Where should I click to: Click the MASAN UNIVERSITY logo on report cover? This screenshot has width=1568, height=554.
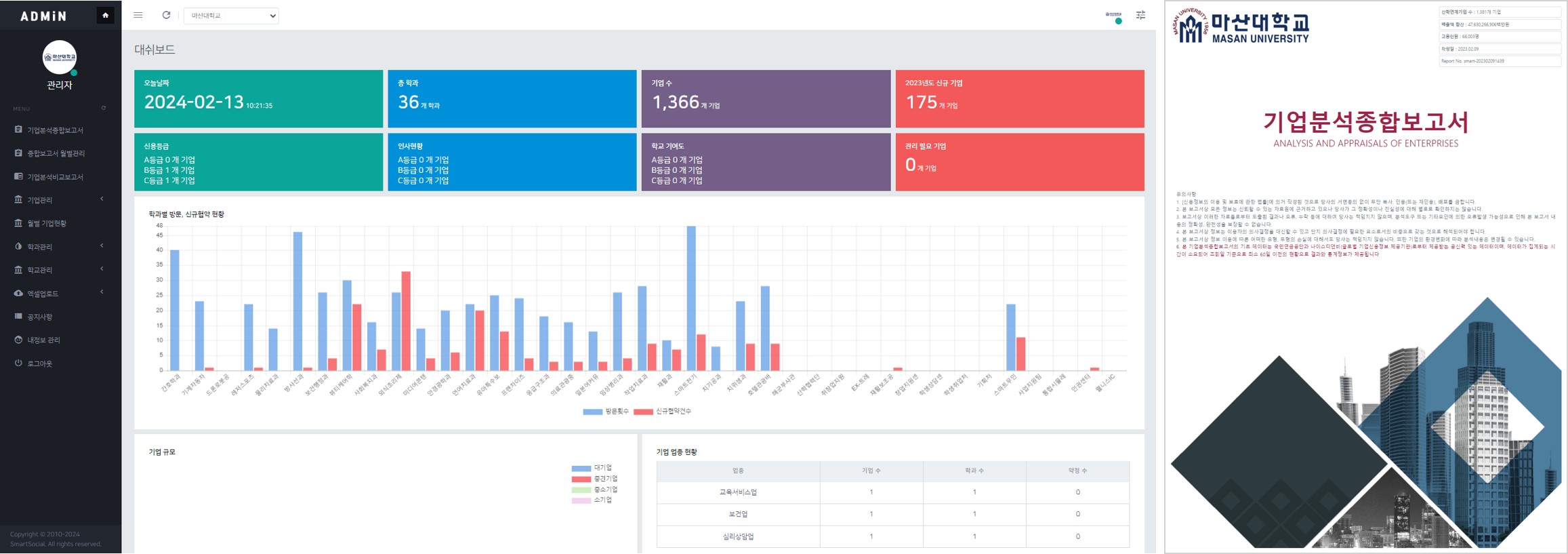[x=1241, y=27]
